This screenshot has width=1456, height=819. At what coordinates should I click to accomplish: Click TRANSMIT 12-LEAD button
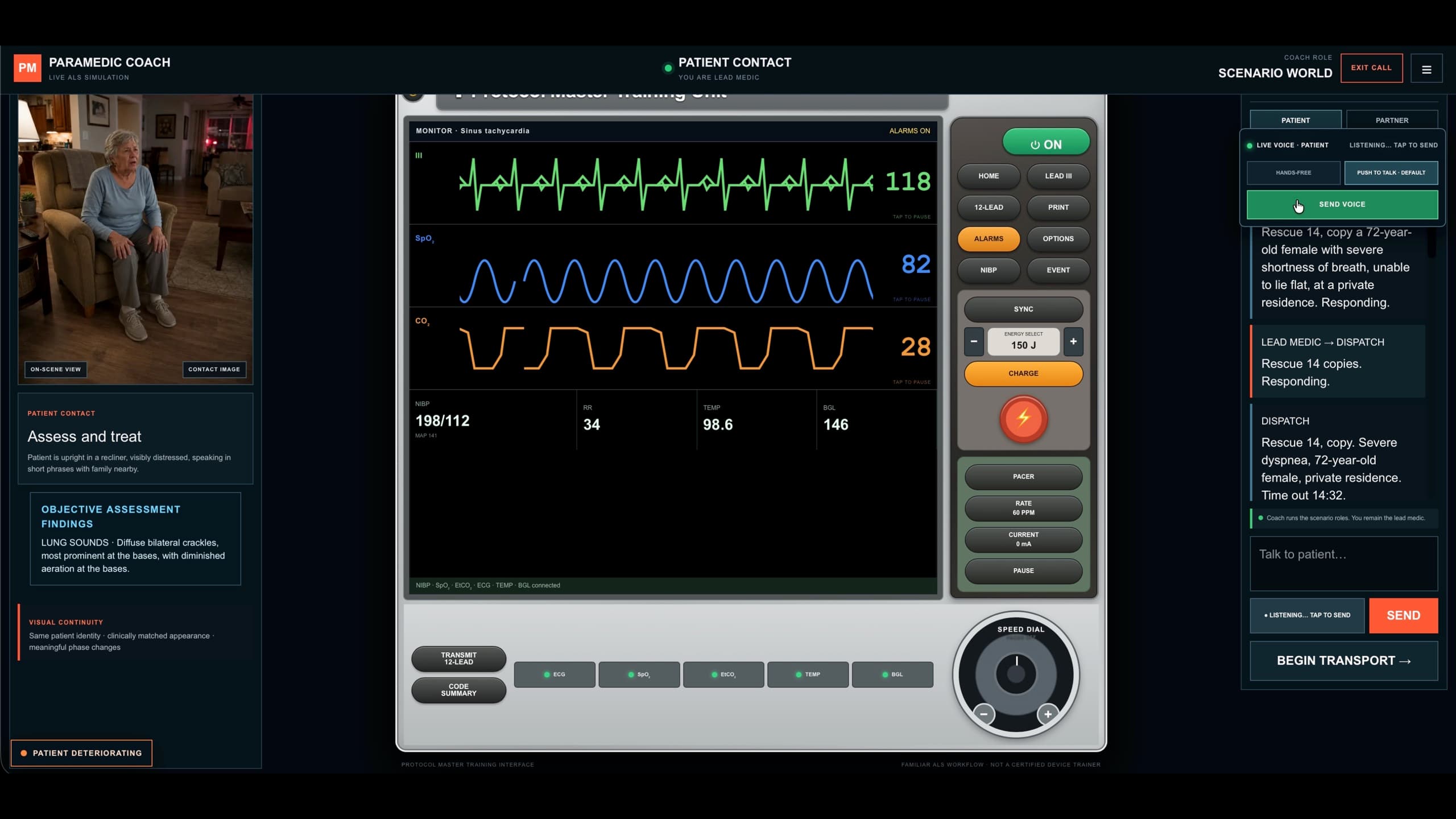[458, 659]
